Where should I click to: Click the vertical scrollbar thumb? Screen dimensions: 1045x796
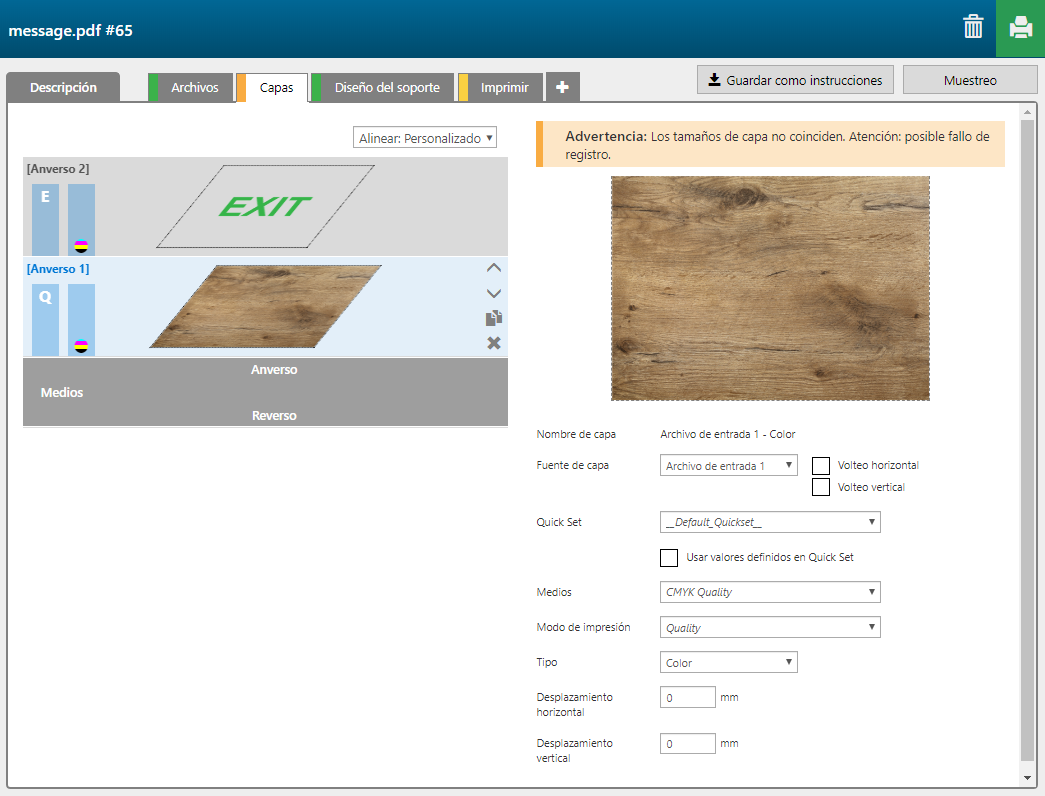[x=1027, y=440]
